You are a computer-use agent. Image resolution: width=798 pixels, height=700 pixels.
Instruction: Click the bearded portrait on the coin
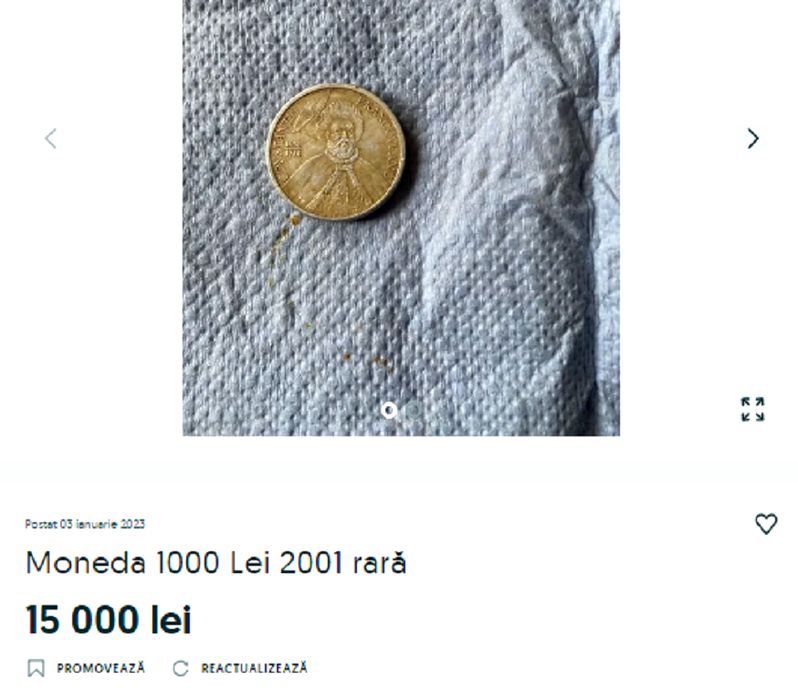point(340,138)
